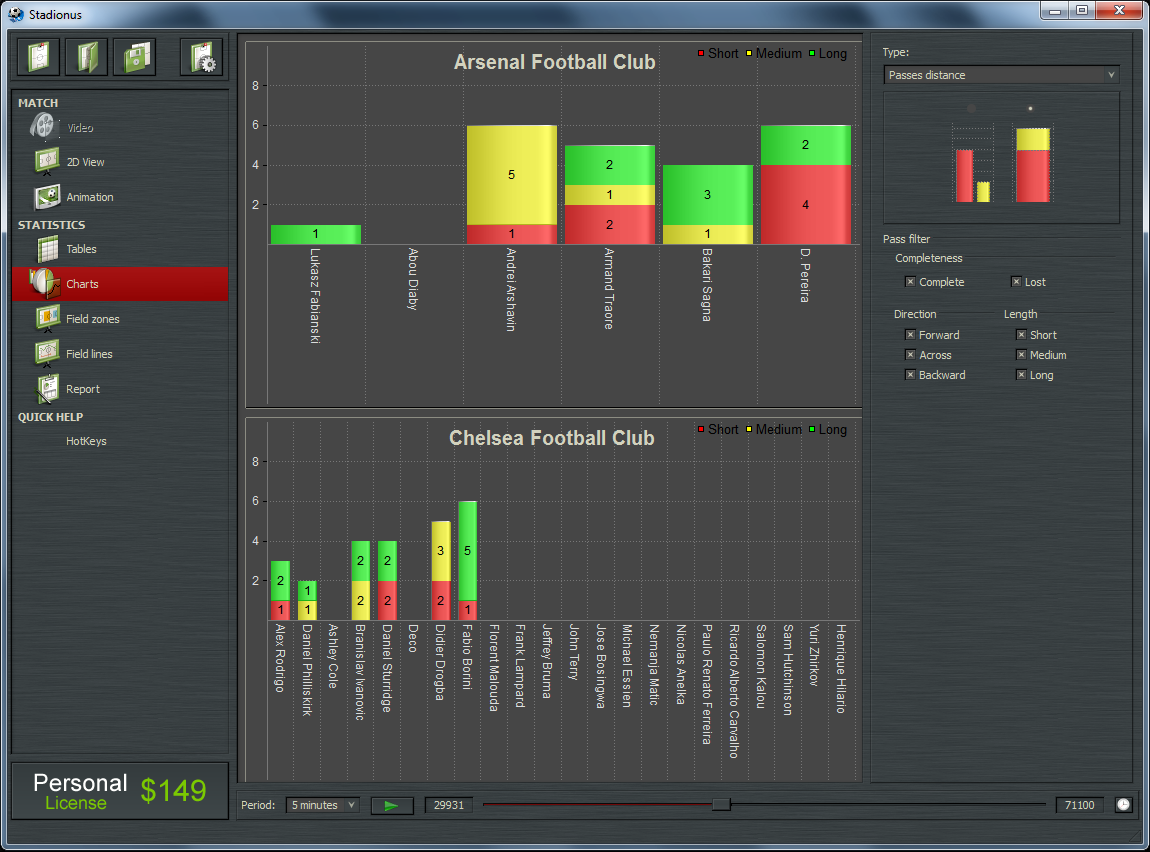Viewport: 1150px width, 852px height.
Task: Click the Armand Traore axis label
Action: (x=609, y=289)
